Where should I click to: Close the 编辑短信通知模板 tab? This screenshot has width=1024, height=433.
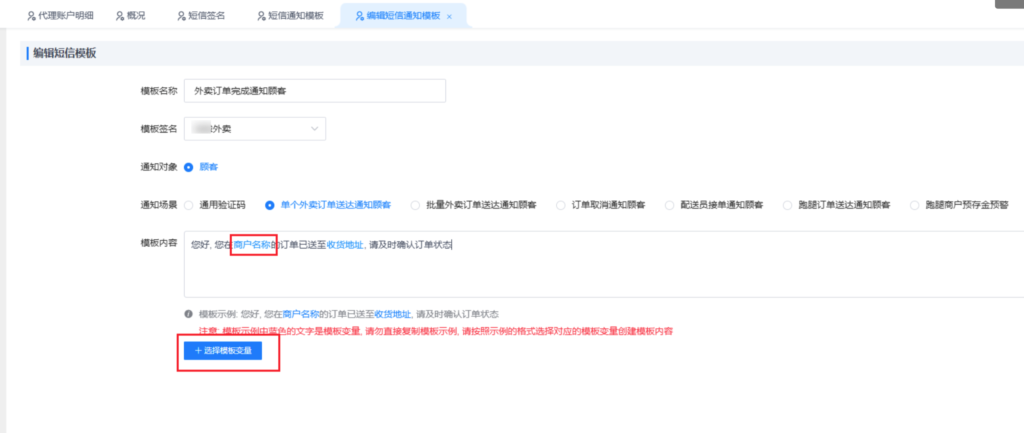[x=449, y=16]
